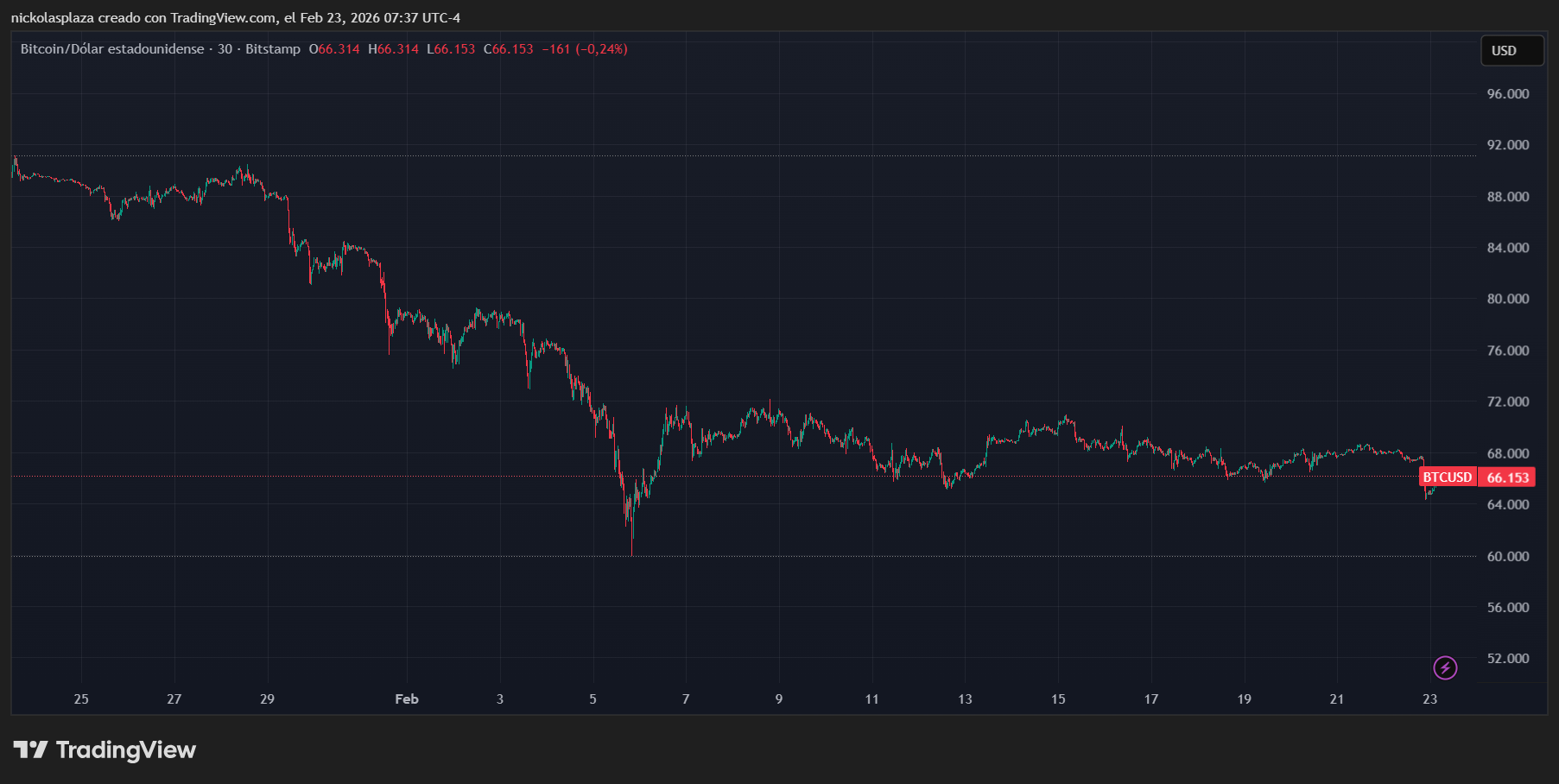Click the nickolasplaza creado con TradingView.com header
The width and height of the screenshot is (1559, 784).
pyautogui.click(x=235, y=18)
